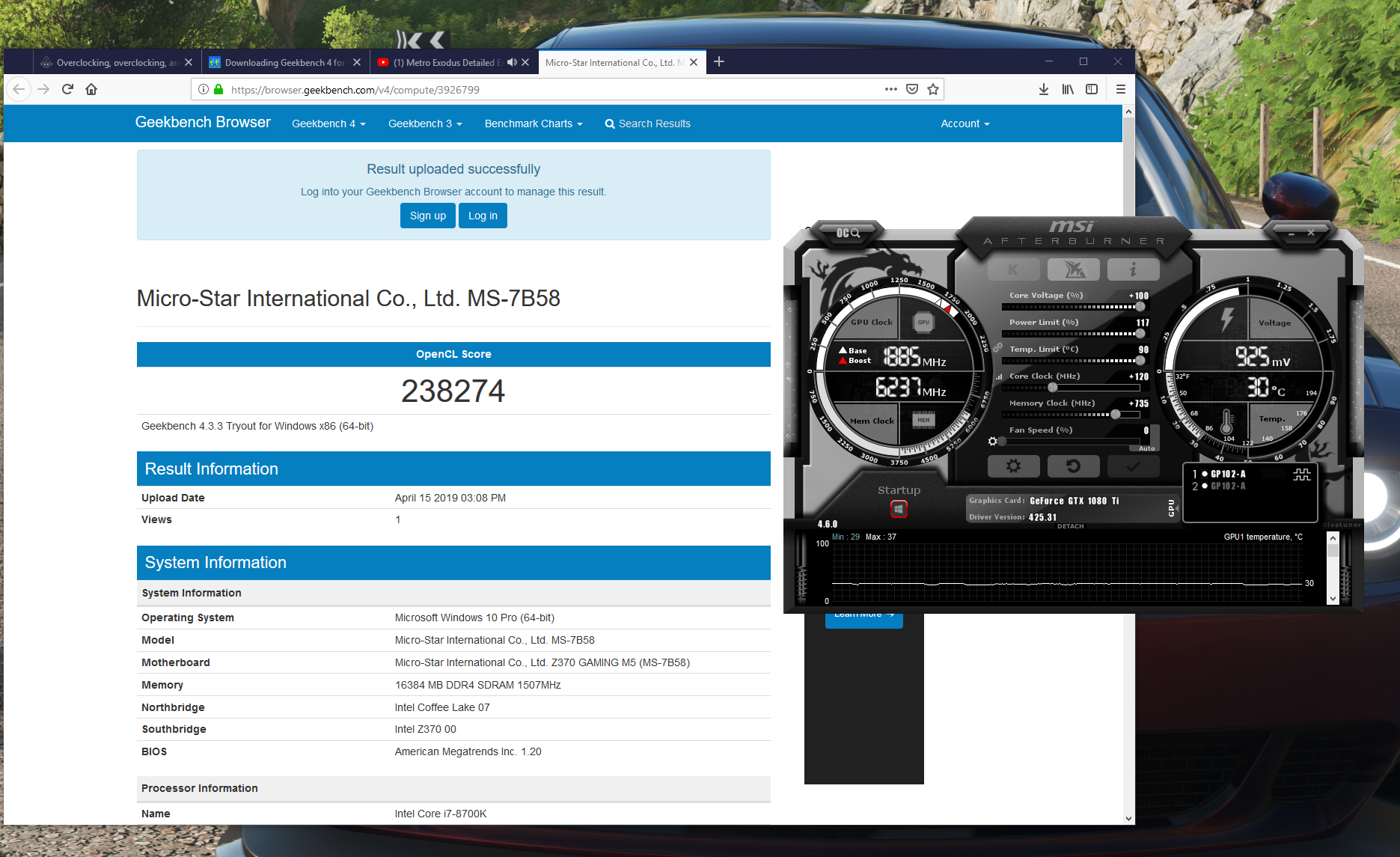The height and width of the screenshot is (857, 1400).
Task: Reload the Geekbench page
Action: [67, 89]
